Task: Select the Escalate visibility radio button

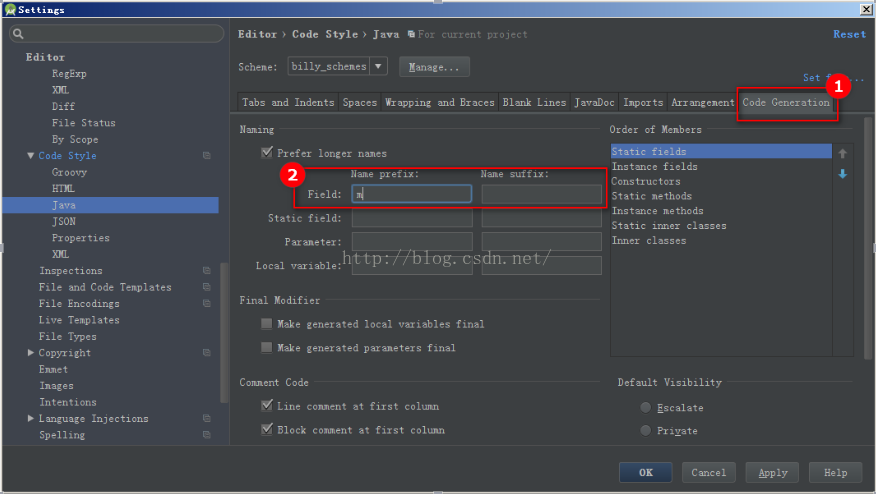Action: coord(645,407)
